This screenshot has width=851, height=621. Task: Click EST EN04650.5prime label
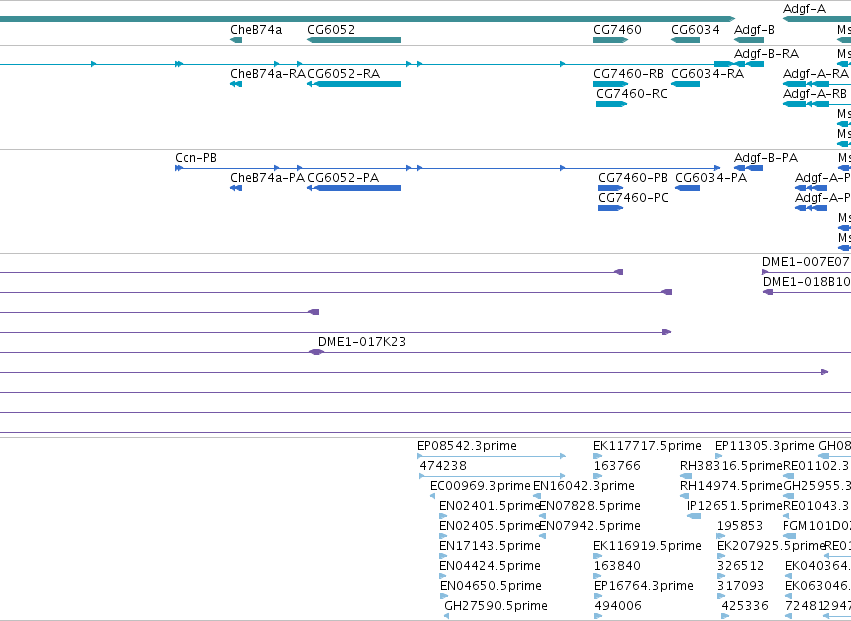pyautogui.click(x=491, y=586)
